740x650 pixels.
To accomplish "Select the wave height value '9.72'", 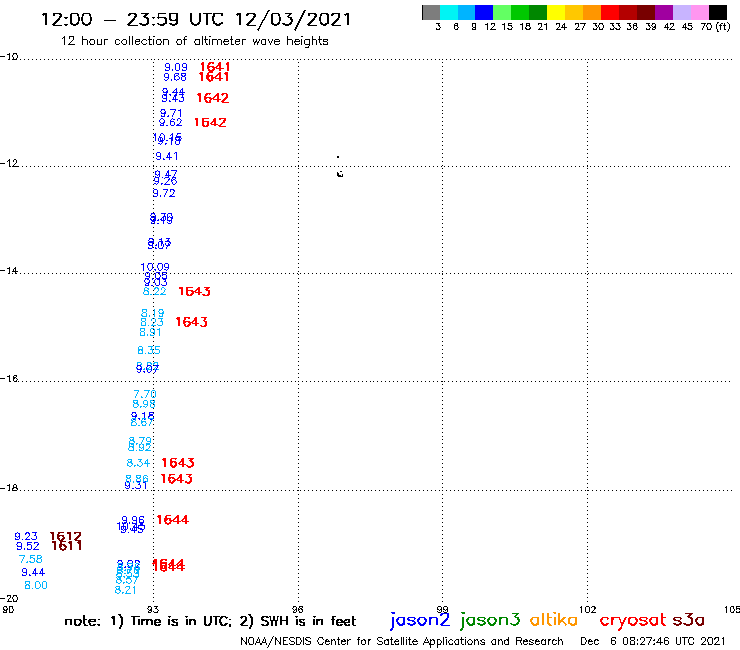I will click(164, 193).
